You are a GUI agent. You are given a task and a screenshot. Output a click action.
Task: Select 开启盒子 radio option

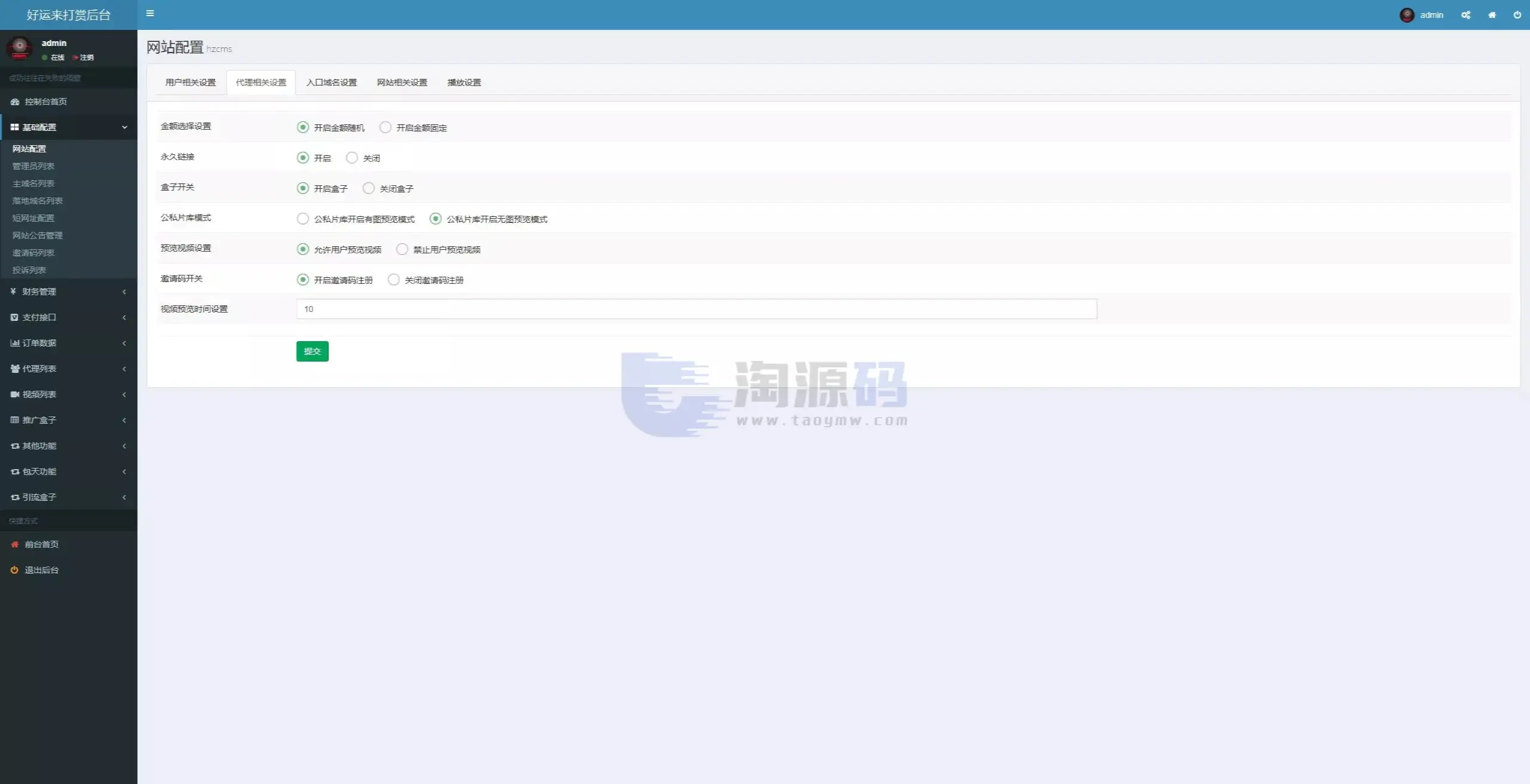[x=303, y=188]
